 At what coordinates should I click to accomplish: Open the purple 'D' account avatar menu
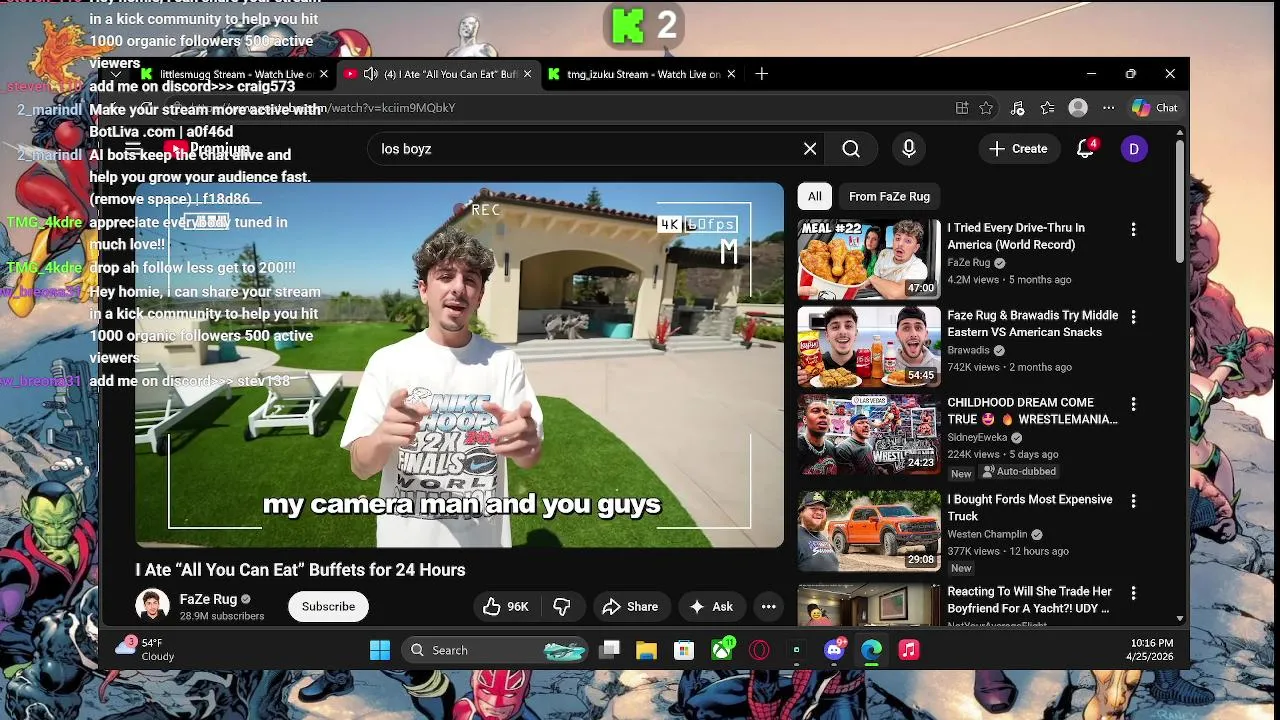[x=1134, y=149]
